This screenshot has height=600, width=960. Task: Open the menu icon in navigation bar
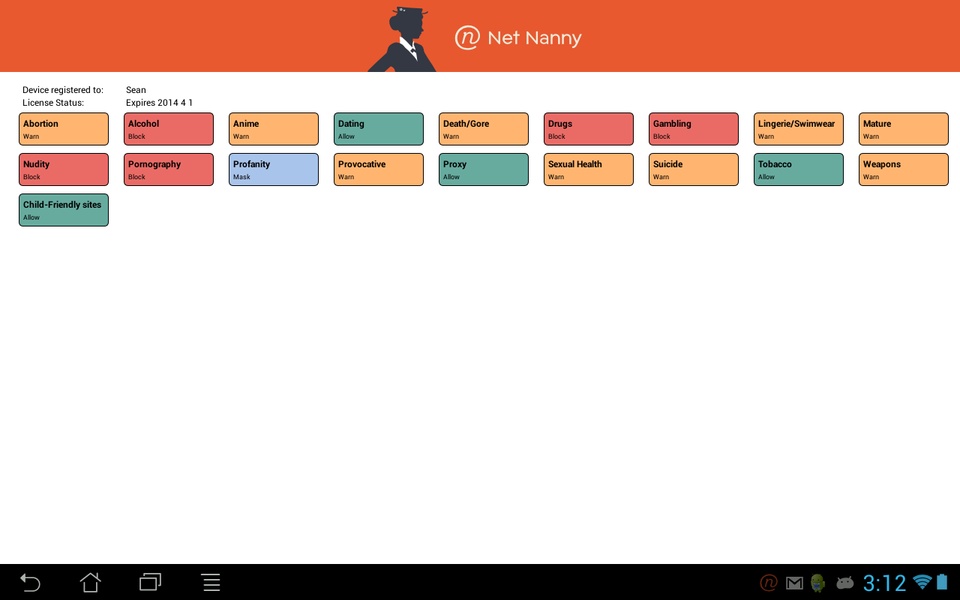[211, 582]
